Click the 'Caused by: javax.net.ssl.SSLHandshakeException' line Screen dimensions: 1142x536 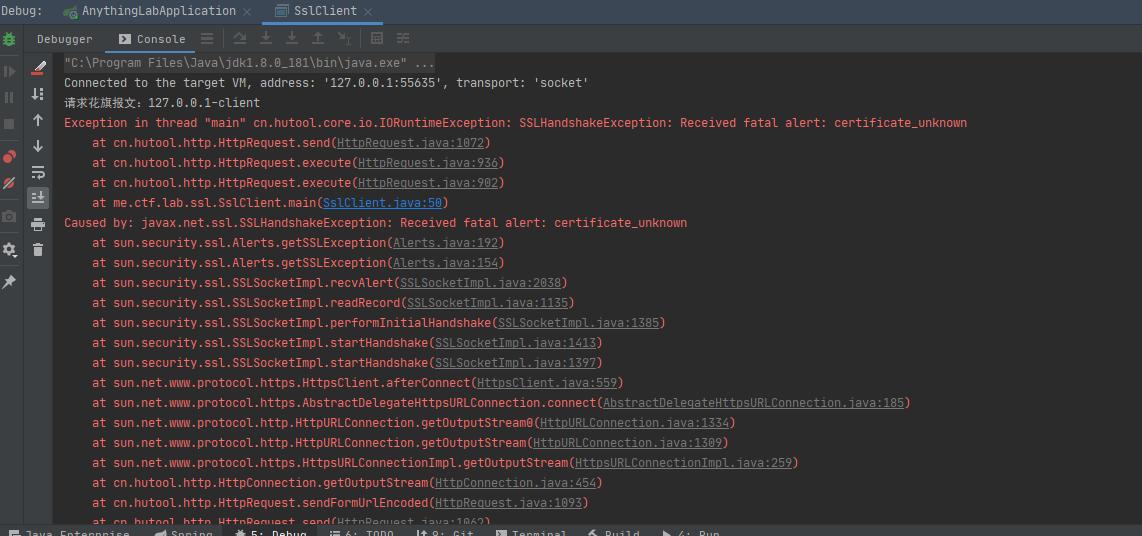click(375, 222)
